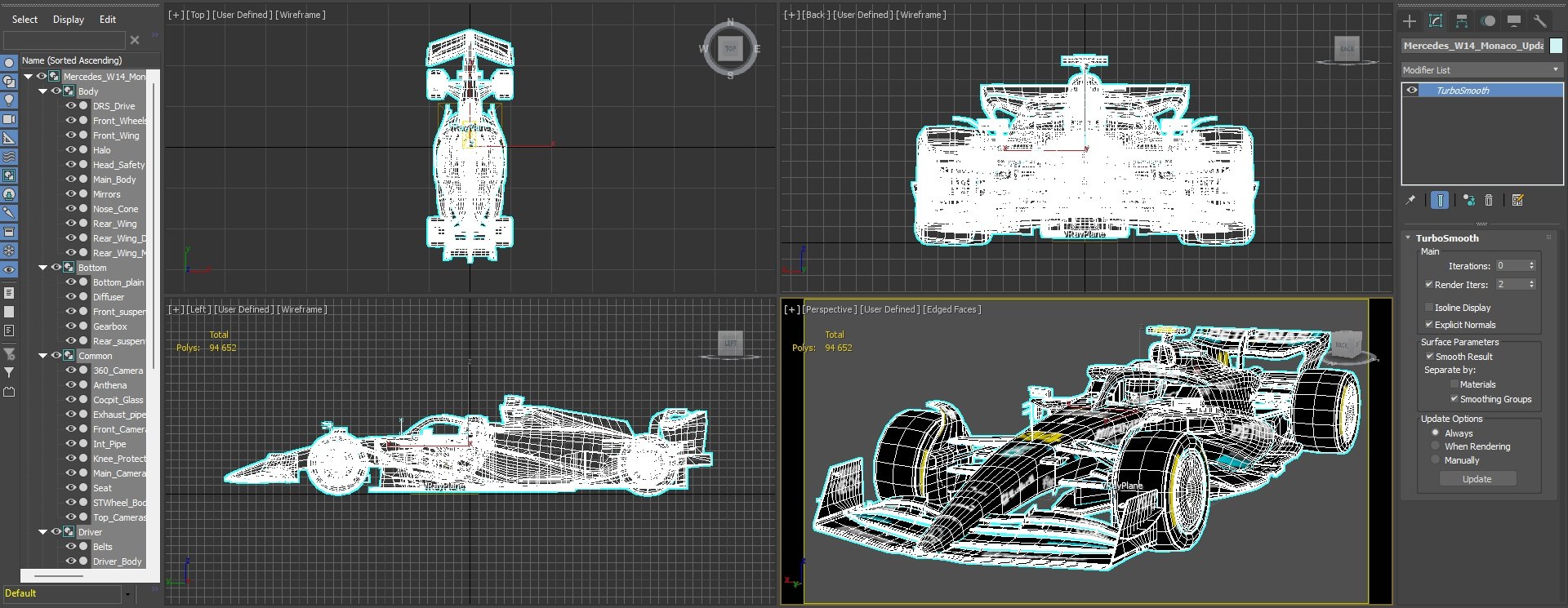Clear the Scene Explorer search with X
The width and height of the screenshot is (1568, 608).
135,40
